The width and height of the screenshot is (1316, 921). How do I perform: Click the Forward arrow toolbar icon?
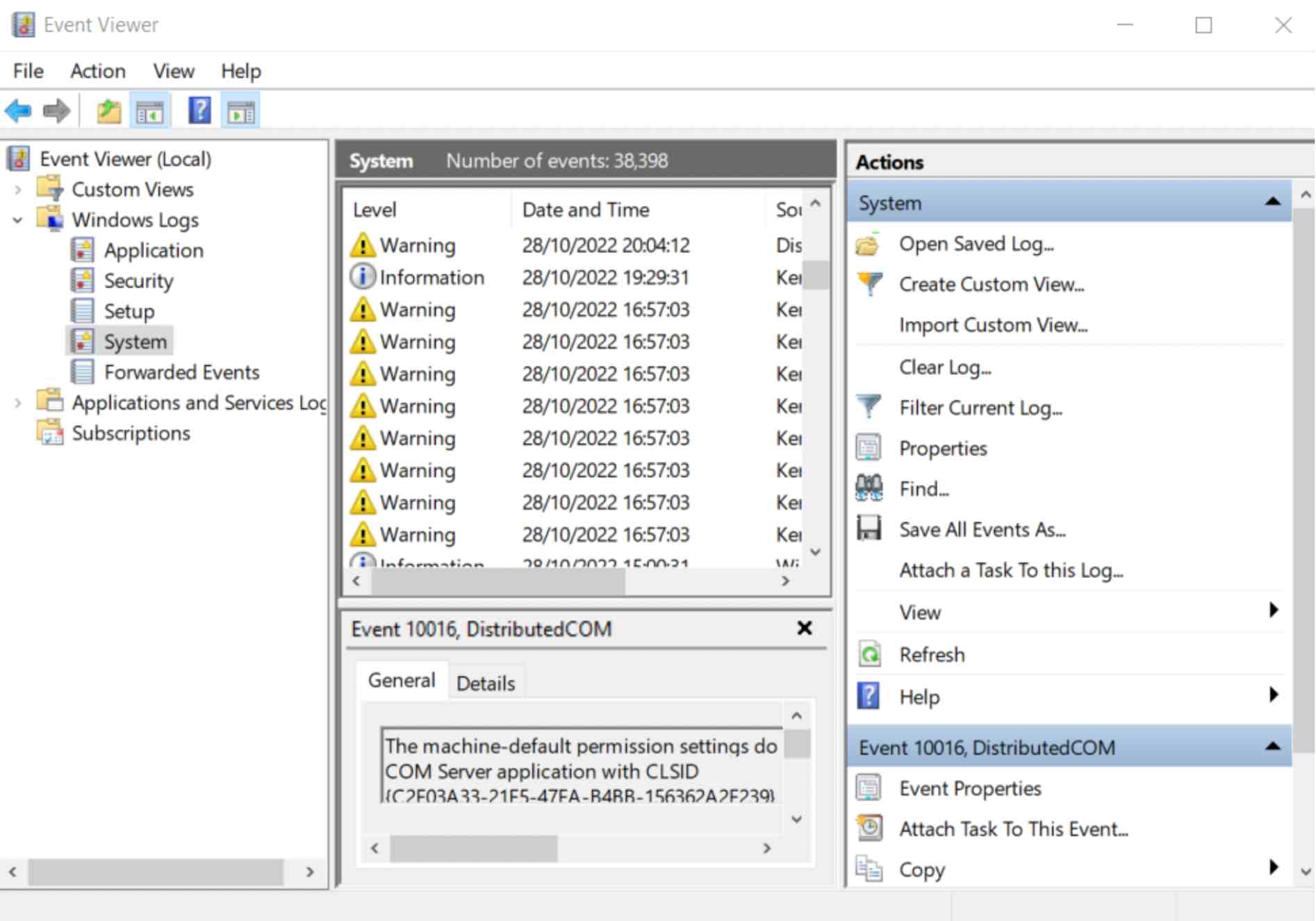point(56,110)
